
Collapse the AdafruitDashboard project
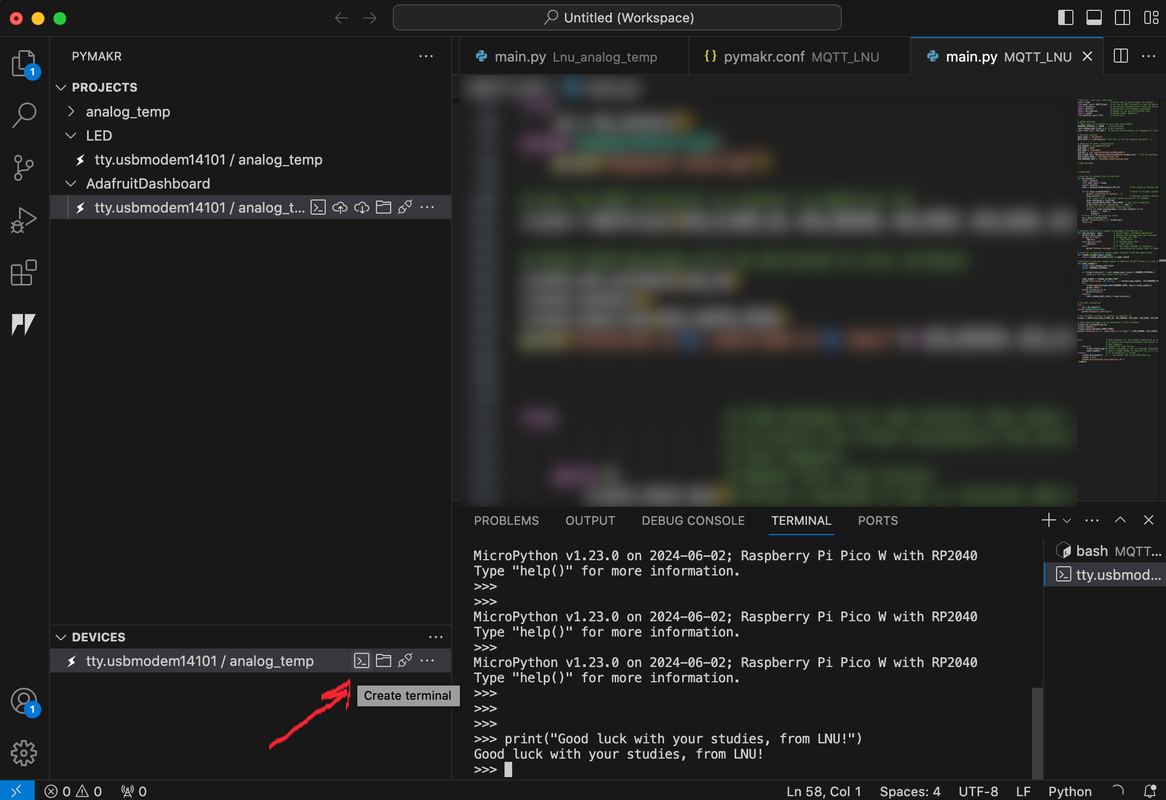pyautogui.click(x=71, y=184)
